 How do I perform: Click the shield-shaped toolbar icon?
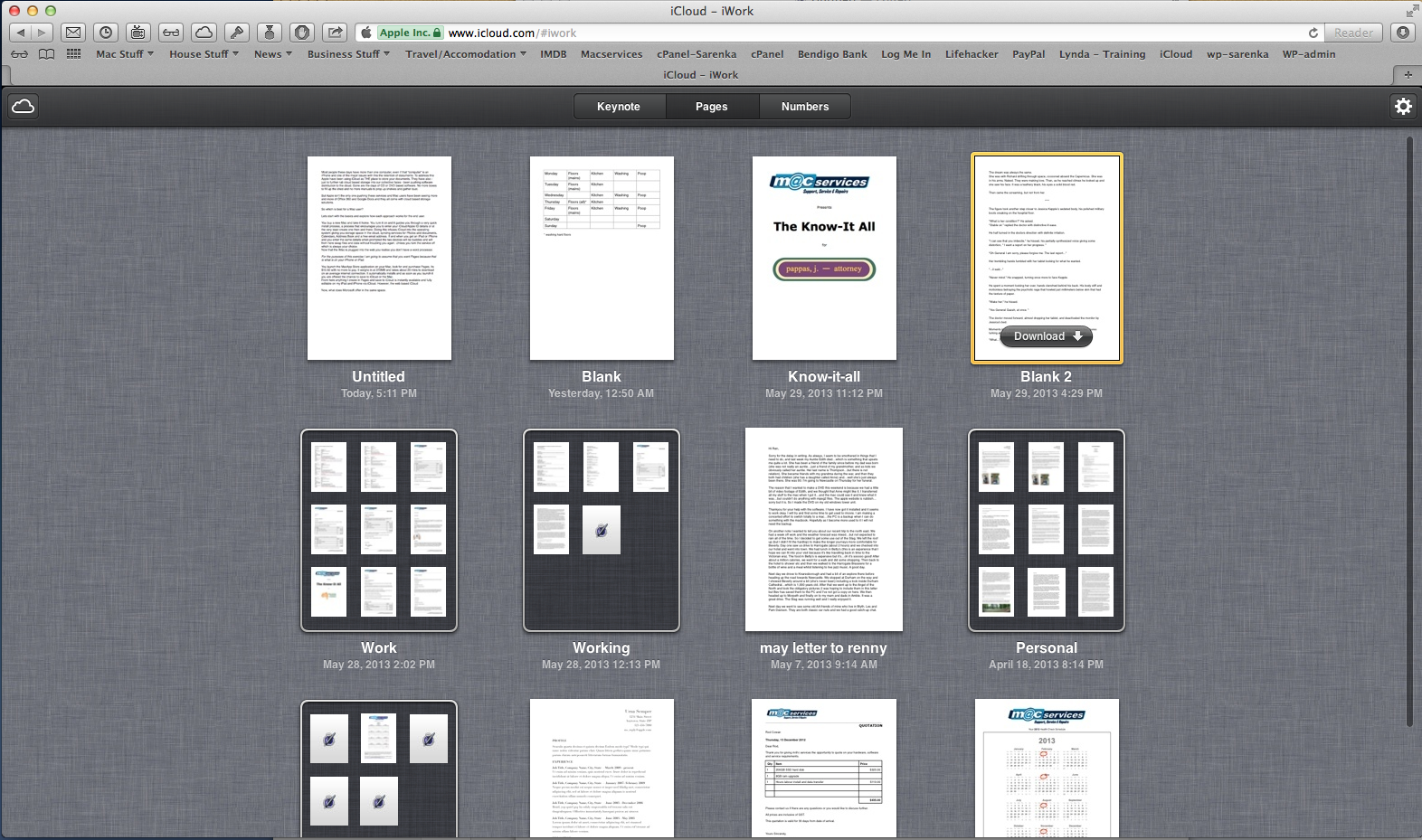click(x=302, y=33)
